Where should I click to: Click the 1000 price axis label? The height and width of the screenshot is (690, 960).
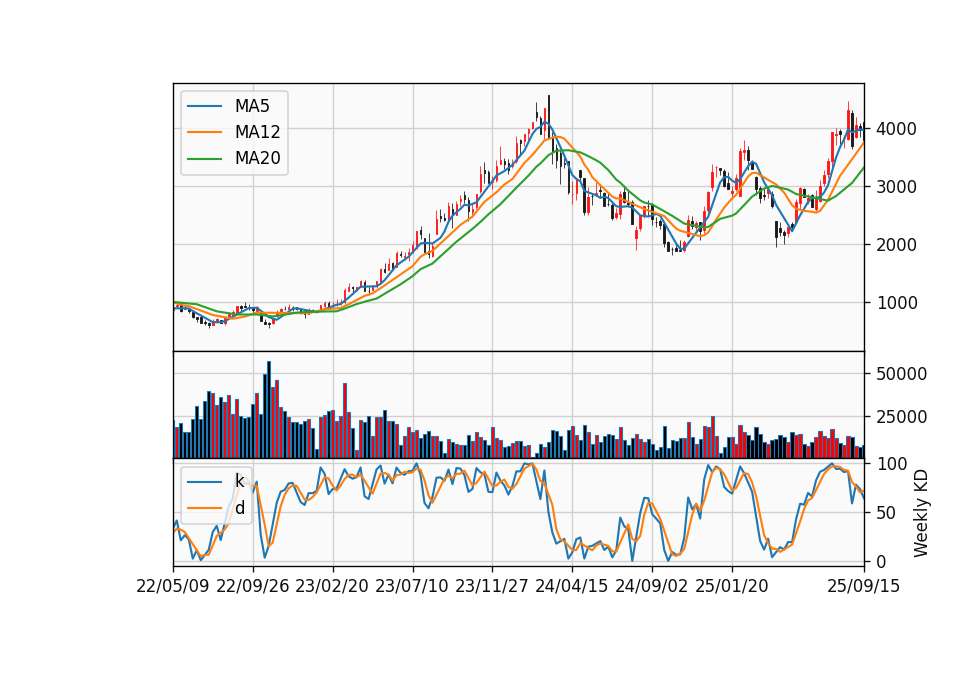pos(896,302)
